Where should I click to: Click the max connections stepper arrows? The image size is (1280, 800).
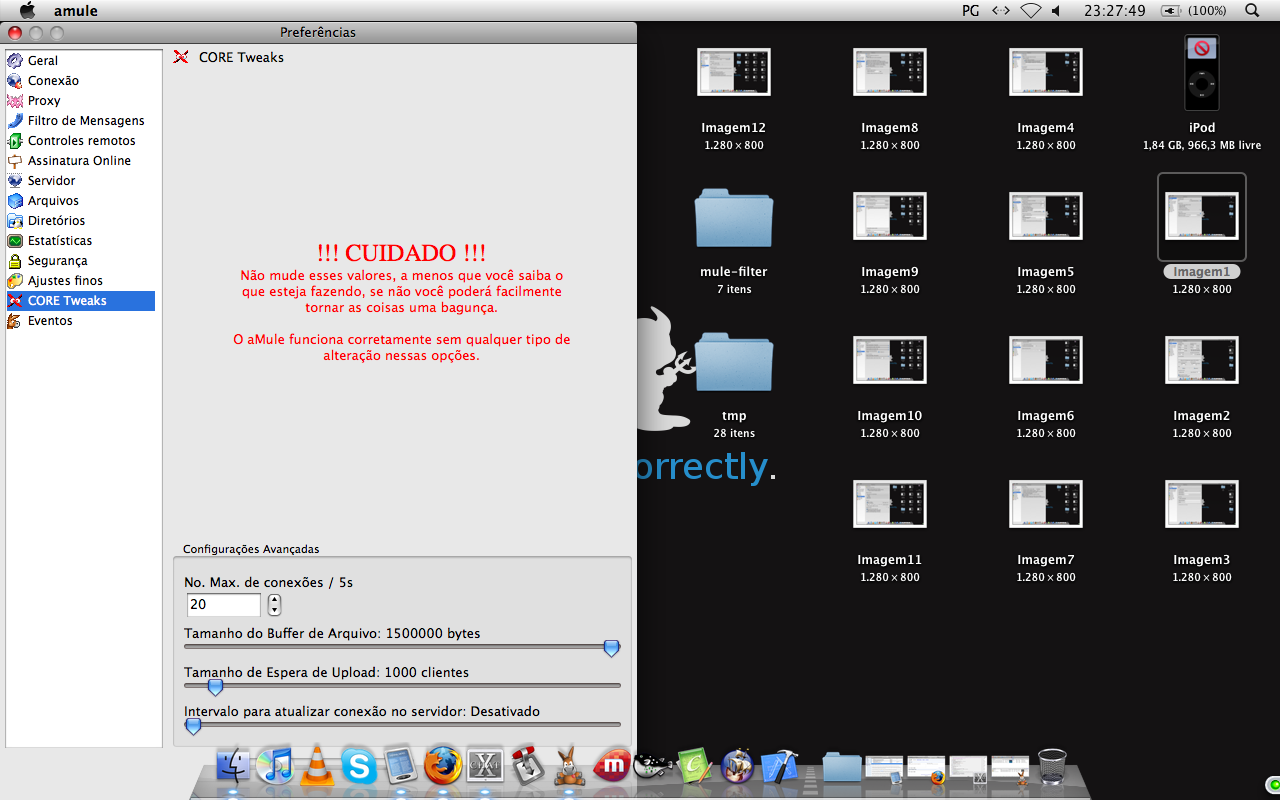click(275, 605)
